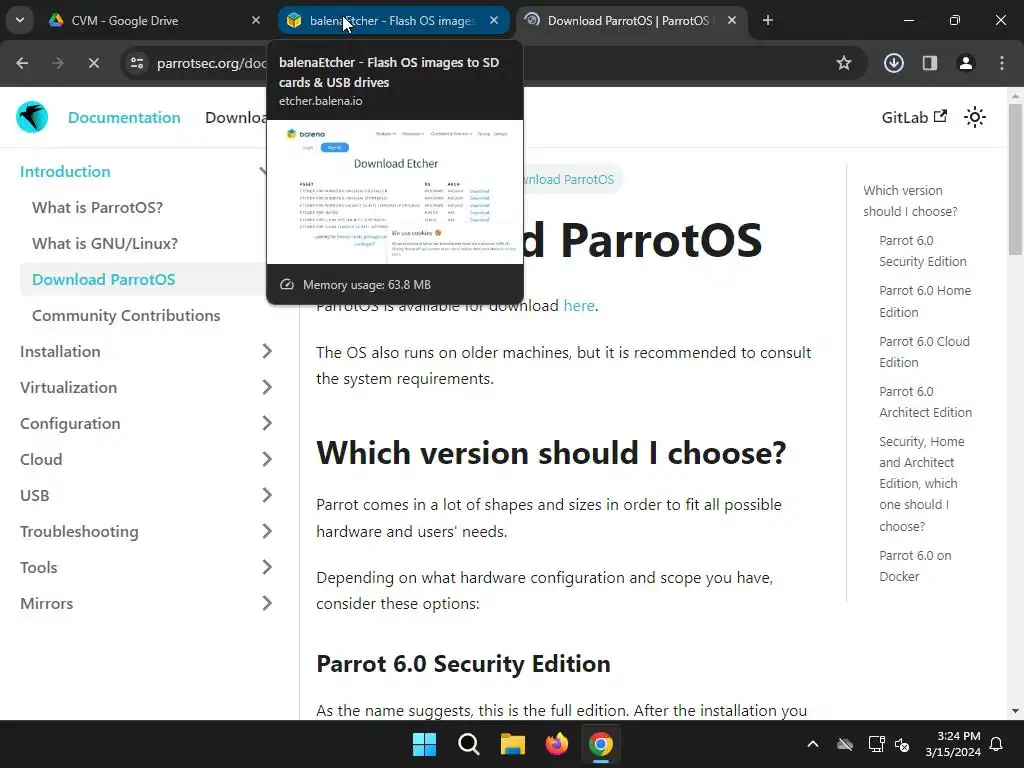Image resolution: width=1024 pixels, height=768 pixels.
Task: Close the balenaEtcher tab
Action: [494, 20]
